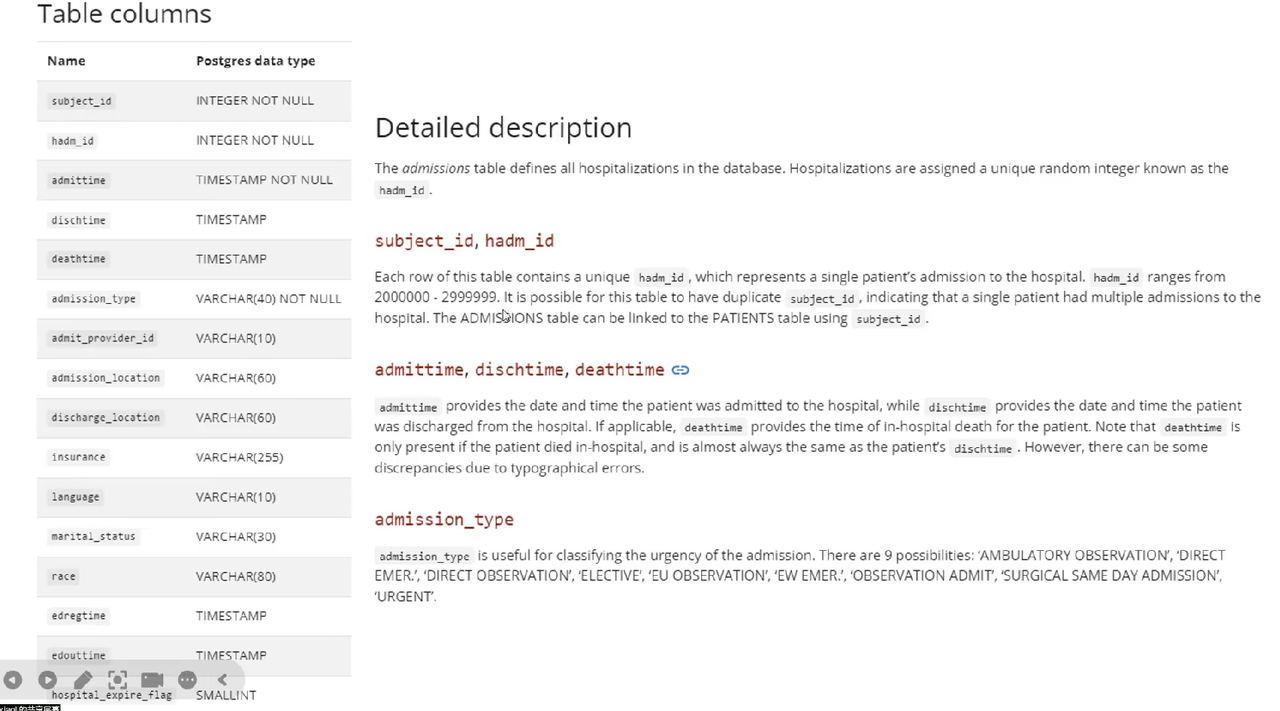
Task: Collapse the floating toolbar with the chevron
Action: tap(222, 680)
